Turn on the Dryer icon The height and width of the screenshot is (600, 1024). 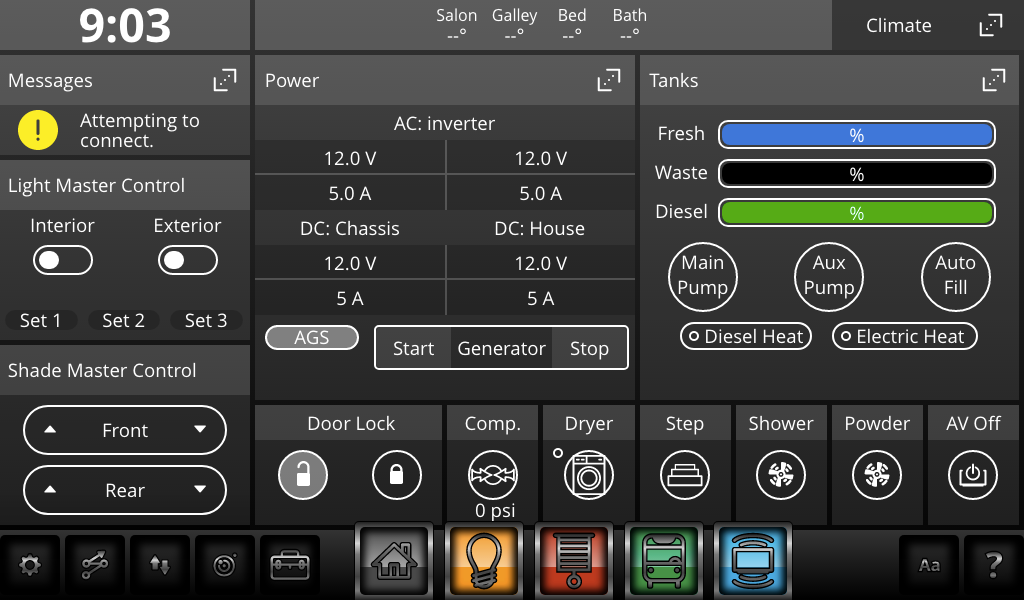[588, 475]
